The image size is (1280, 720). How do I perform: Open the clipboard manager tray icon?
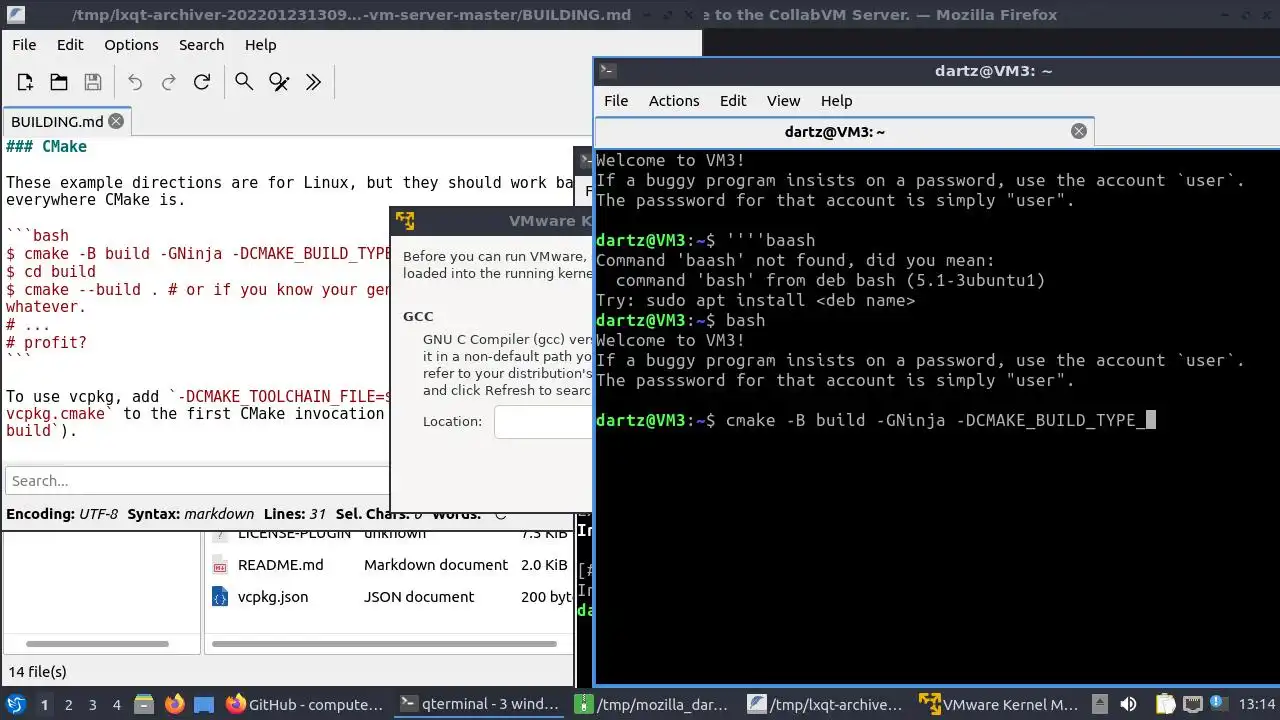1164,705
